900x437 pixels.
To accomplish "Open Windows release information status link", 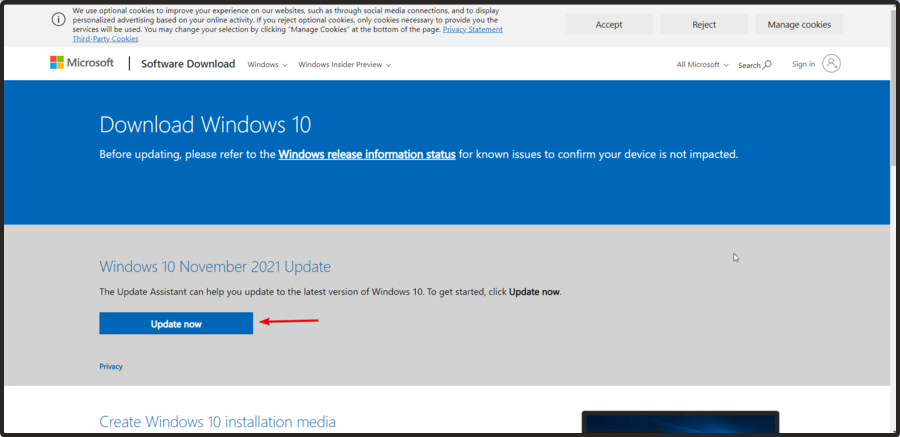I will click(367, 154).
